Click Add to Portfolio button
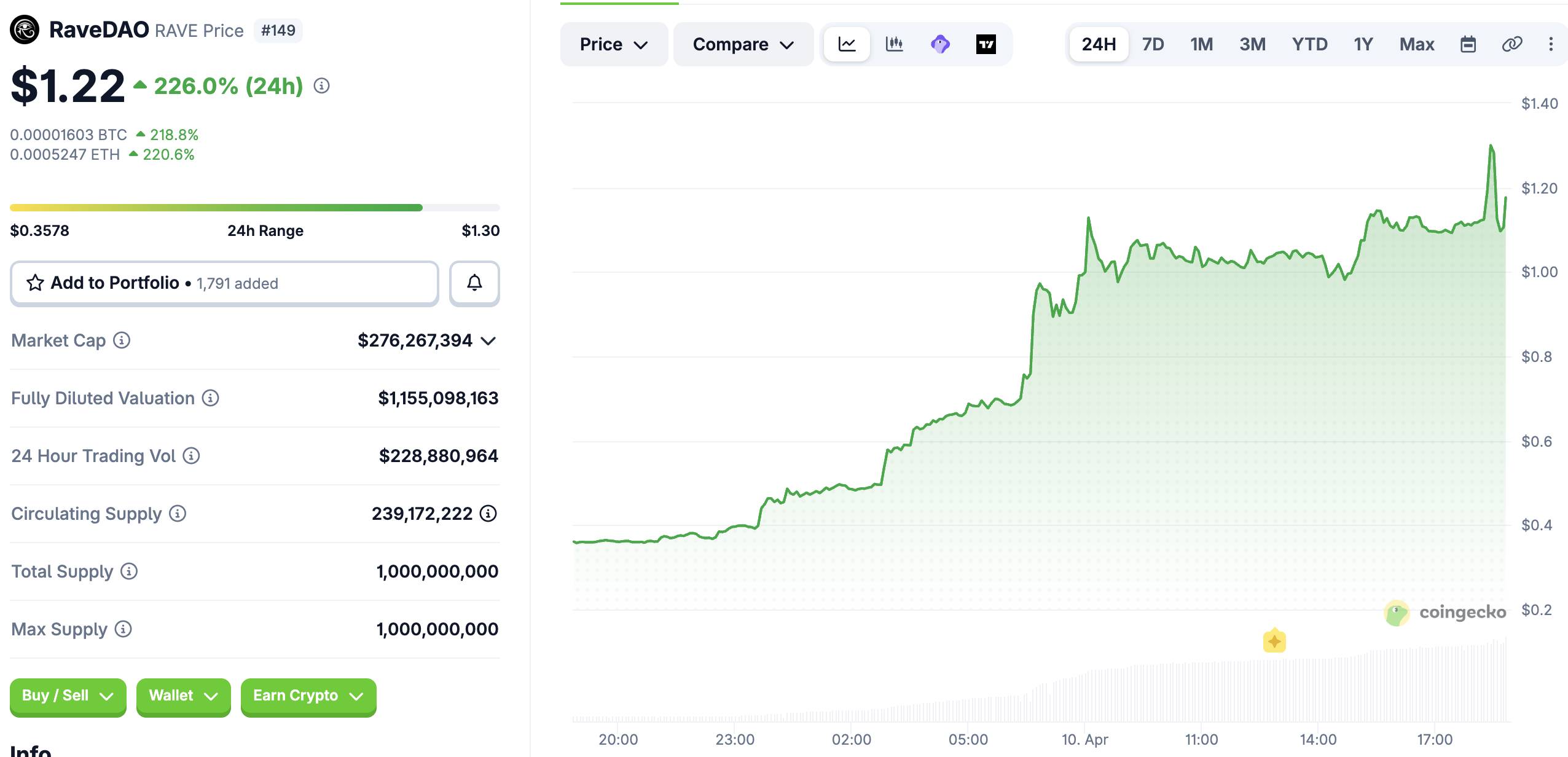 (x=224, y=283)
